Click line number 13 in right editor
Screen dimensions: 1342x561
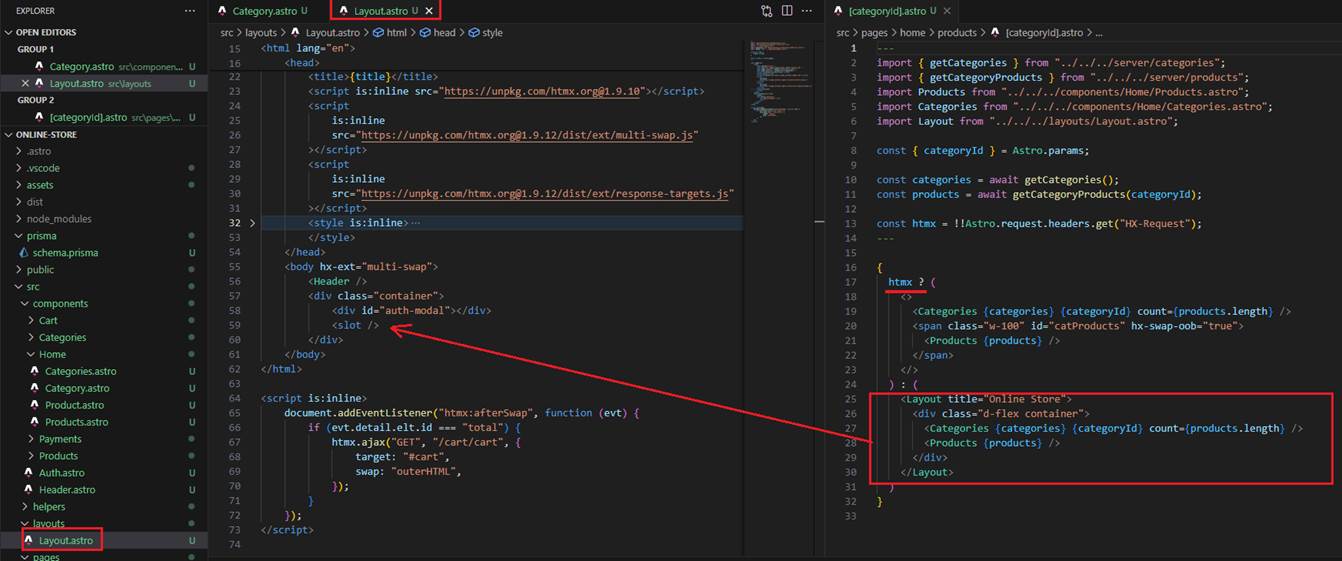point(851,223)
